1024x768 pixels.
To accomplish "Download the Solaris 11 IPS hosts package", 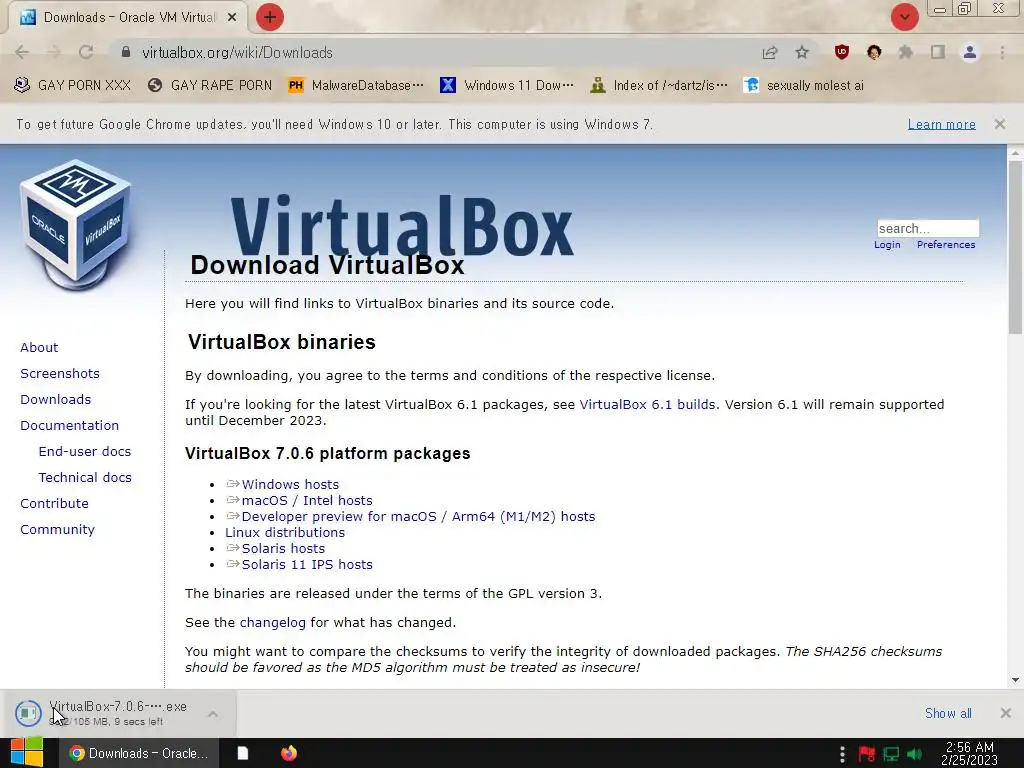I will click(x=307, y=564).
